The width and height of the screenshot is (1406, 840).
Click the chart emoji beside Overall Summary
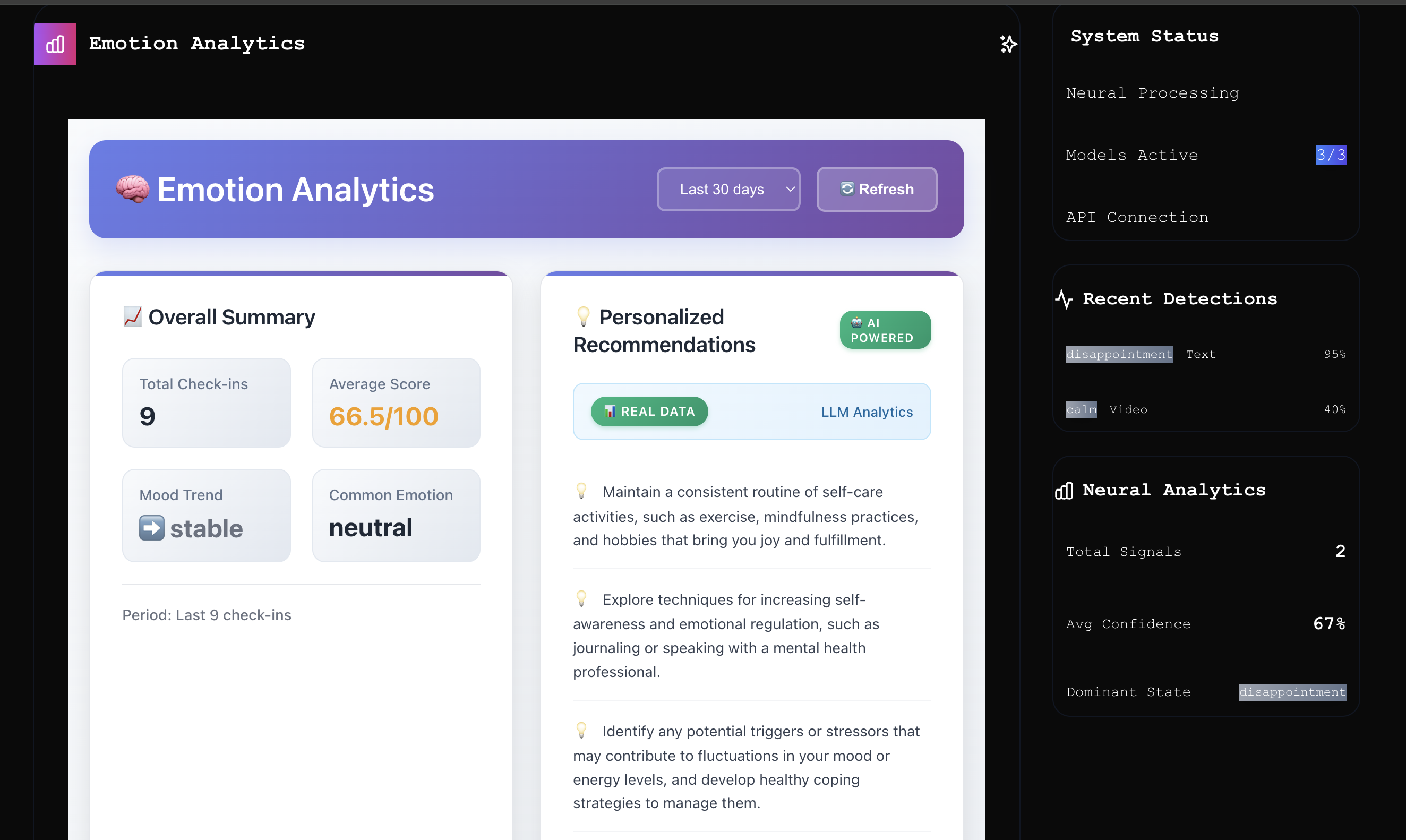click(132, 317)
